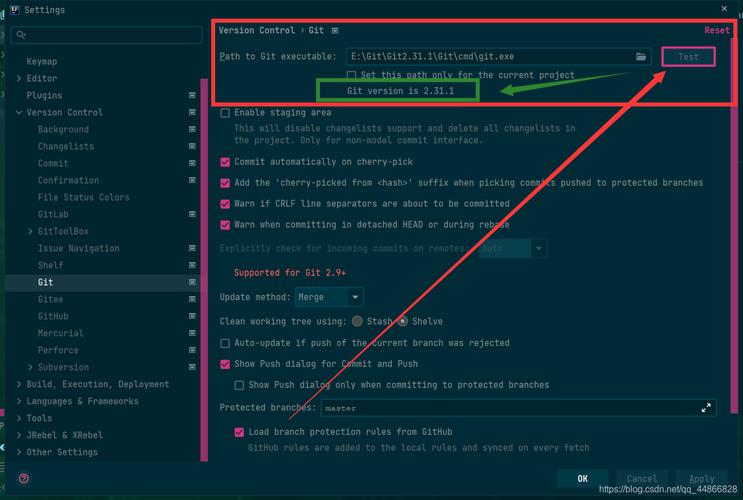Open help via the question mark icon
The image size is (743, 500).
click(x=24, y=479)
